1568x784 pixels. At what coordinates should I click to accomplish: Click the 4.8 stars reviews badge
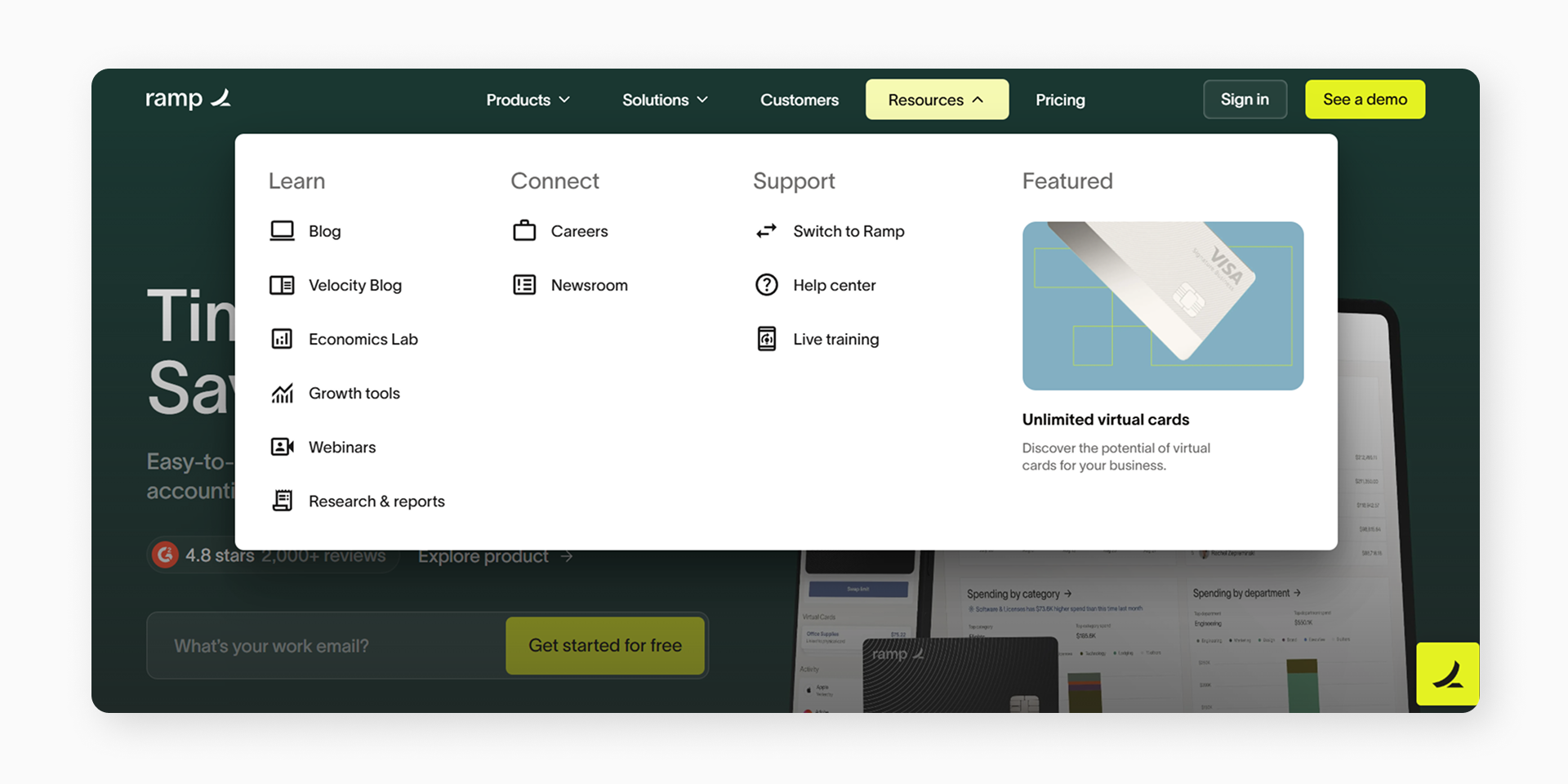coord(272,555)
